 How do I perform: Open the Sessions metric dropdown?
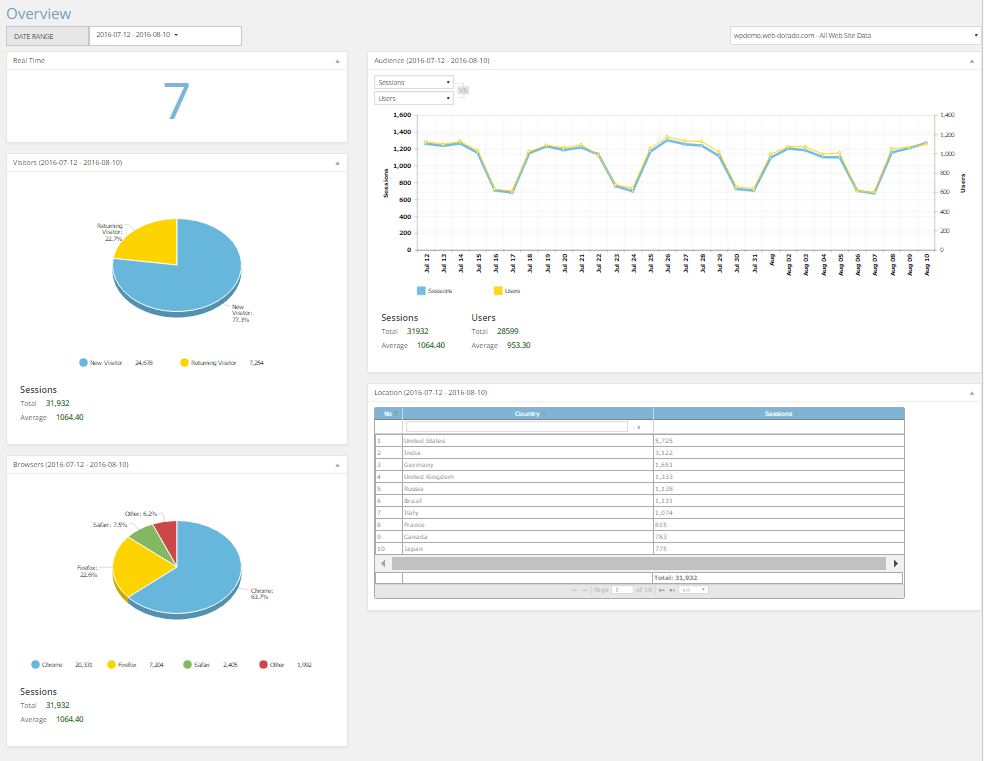click(414, 82)
